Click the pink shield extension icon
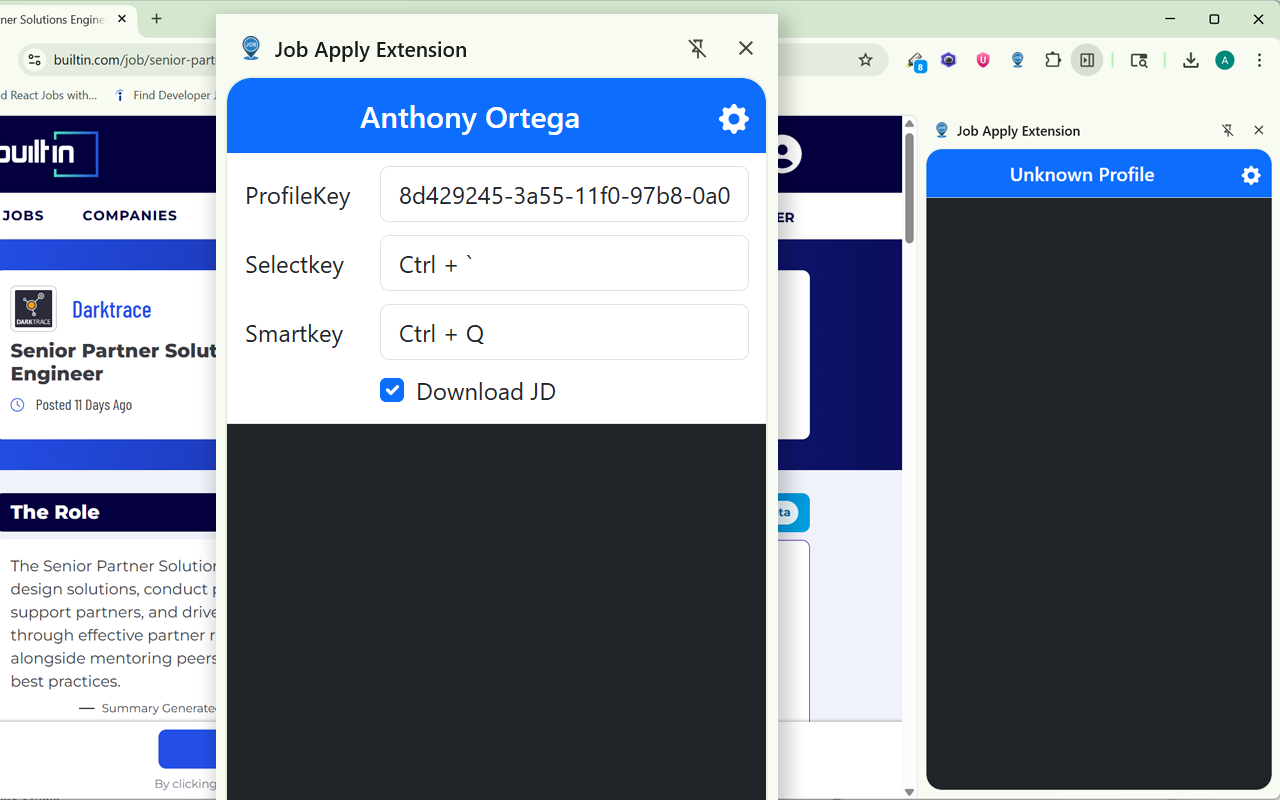This screenshot has height=800, width=1280. tap(983, 60)
